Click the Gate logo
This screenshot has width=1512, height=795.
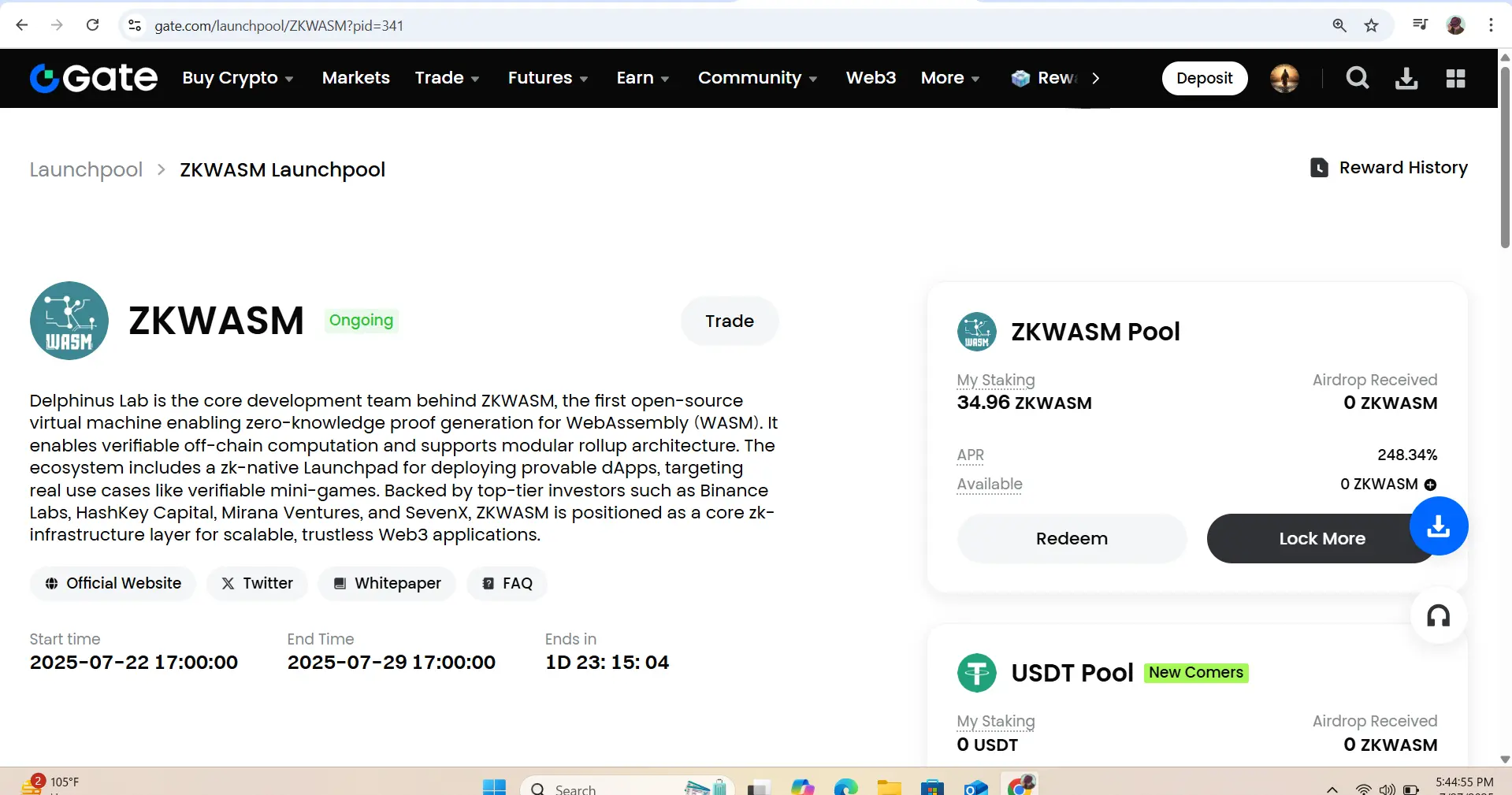click(94, 78)
